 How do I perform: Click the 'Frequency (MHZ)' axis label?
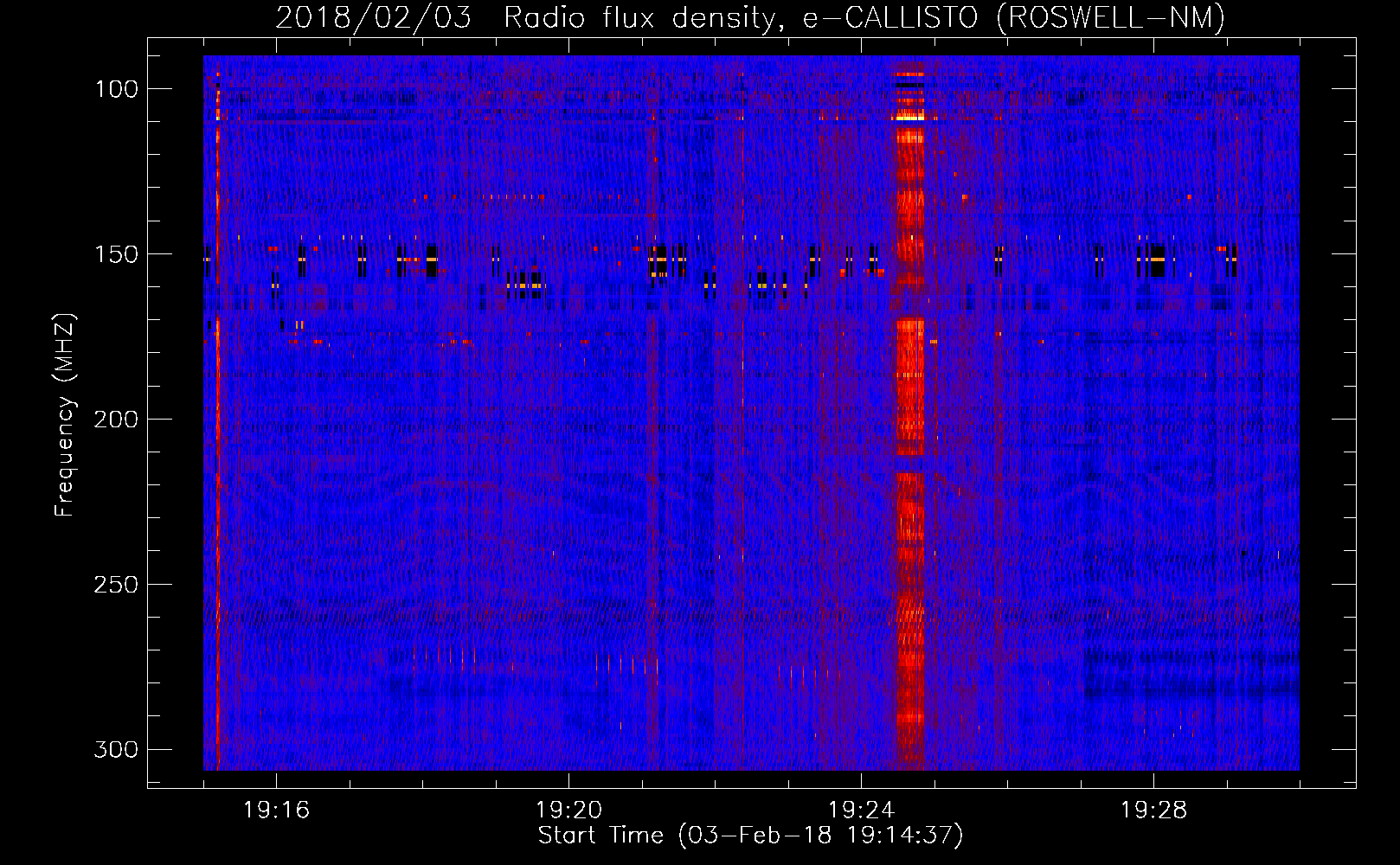tap(65, 415)
